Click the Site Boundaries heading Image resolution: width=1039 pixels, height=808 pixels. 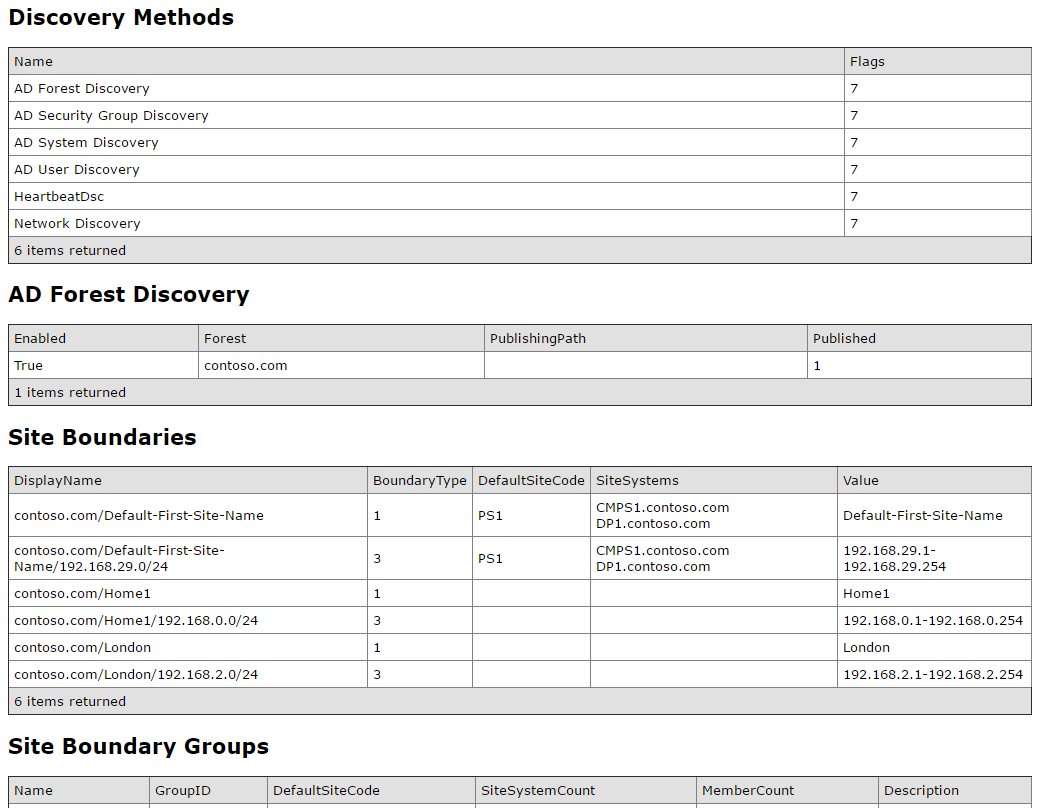click(102, 437)
